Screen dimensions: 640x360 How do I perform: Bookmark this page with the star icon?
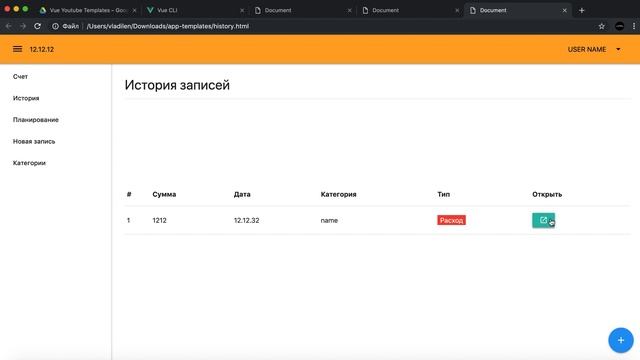coord(602,26)
